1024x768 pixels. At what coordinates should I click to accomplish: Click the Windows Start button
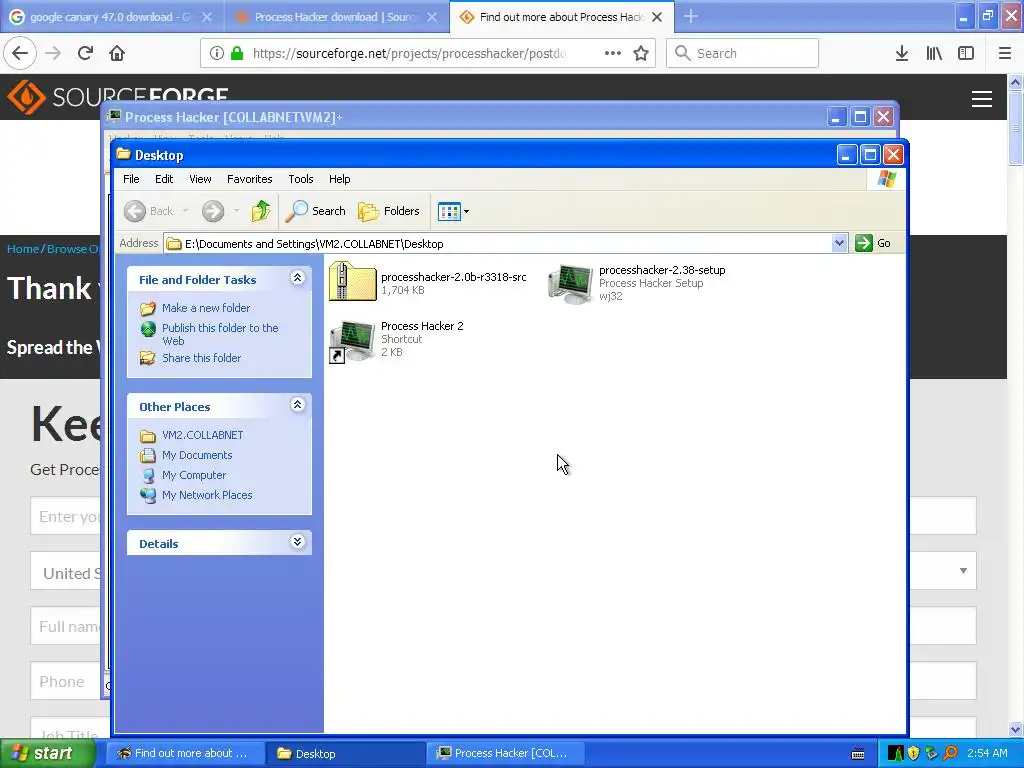[47, 753]
